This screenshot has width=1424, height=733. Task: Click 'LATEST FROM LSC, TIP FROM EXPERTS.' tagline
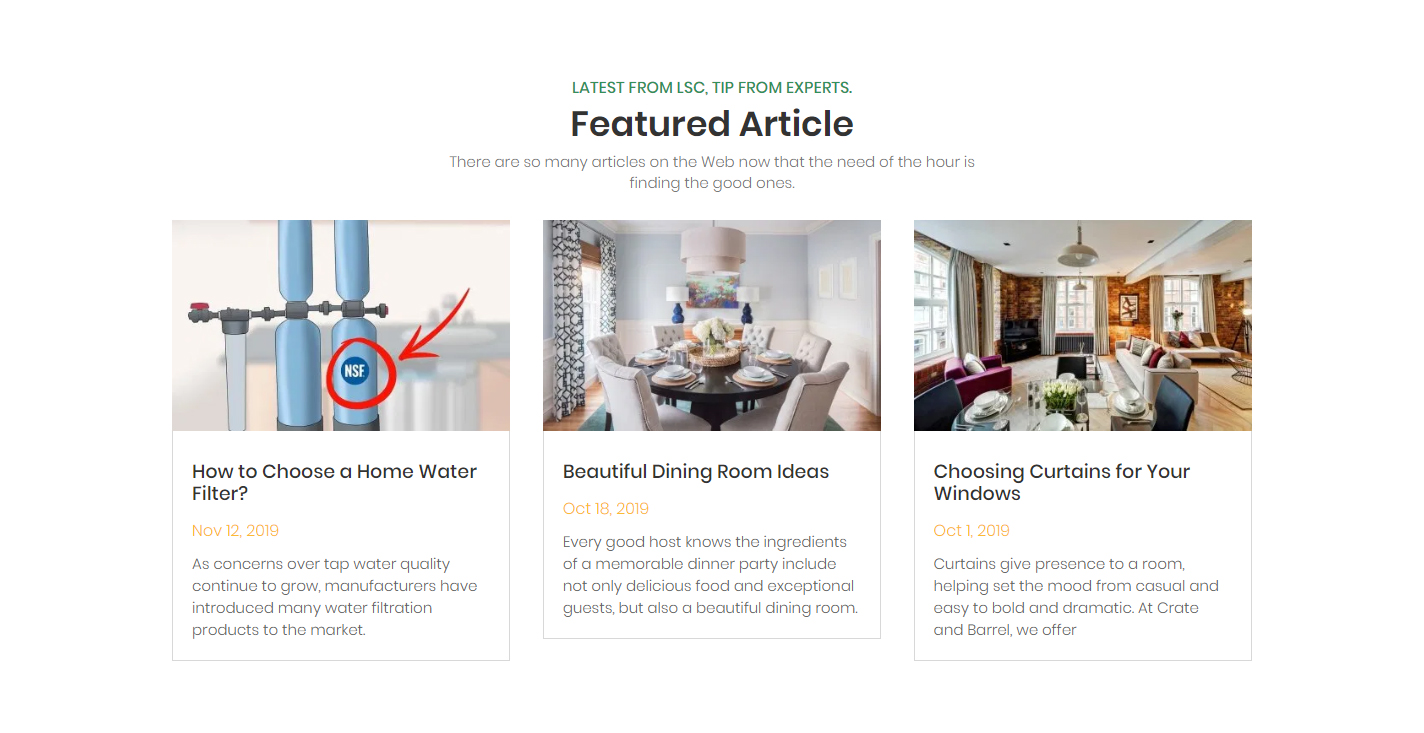pos(712,88)
